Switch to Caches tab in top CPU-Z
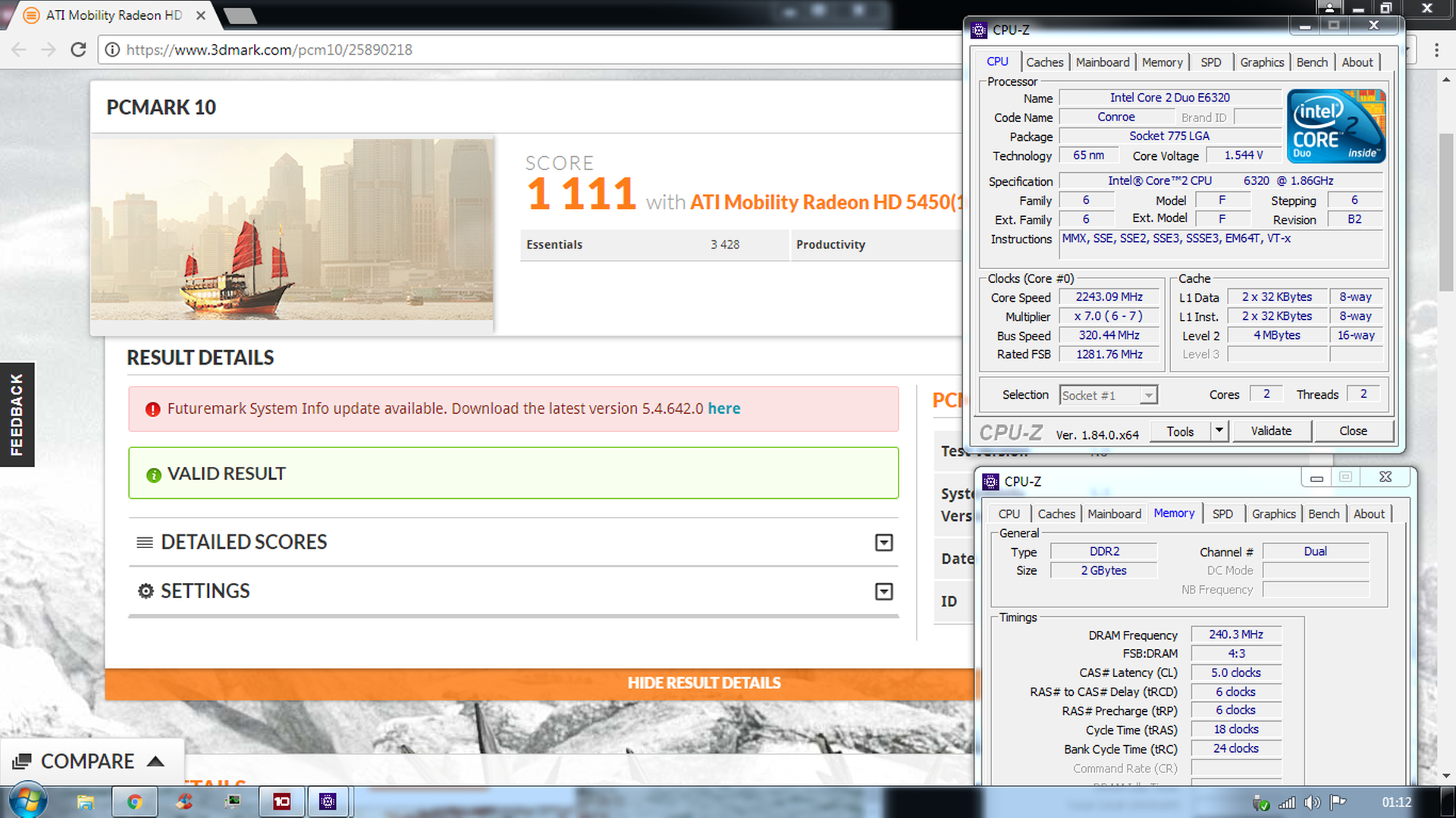Image resolution: width=1456 pixels, height=818 pixels. pos(1044,62)
